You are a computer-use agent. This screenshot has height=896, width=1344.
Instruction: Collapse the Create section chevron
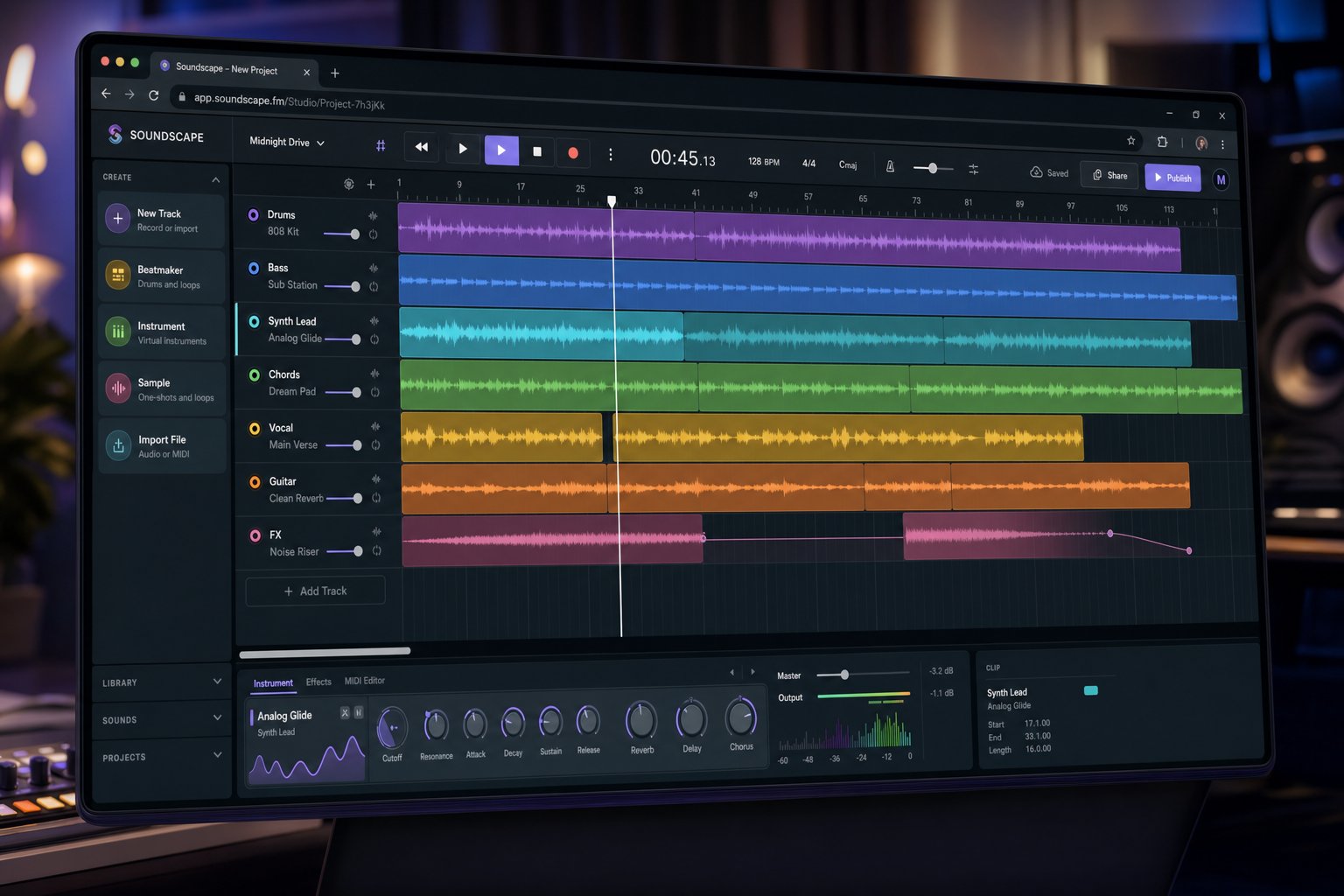pyautogui.click(x=216, y=179)
